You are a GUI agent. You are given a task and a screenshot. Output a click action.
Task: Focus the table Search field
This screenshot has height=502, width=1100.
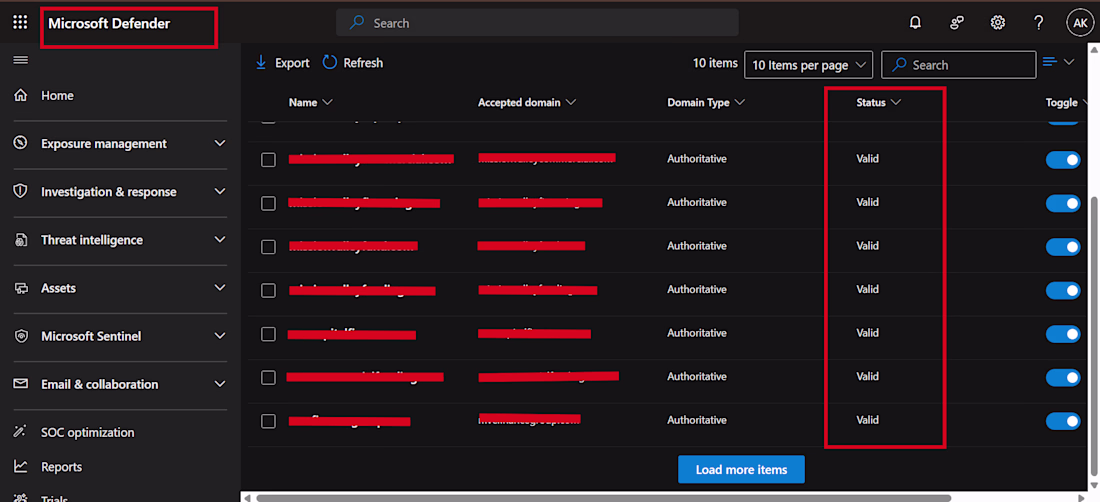click(958, 65)
